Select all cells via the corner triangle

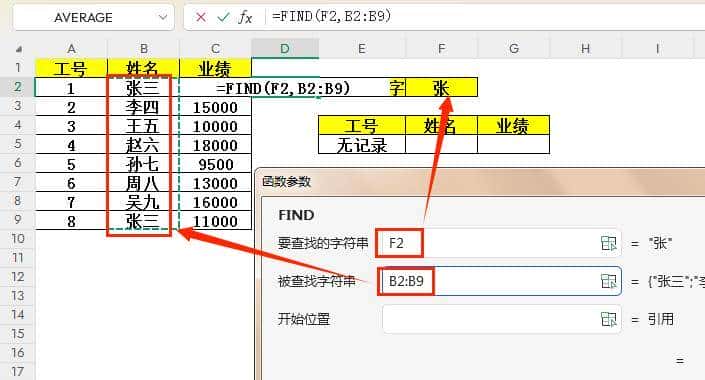pos(19,49)
